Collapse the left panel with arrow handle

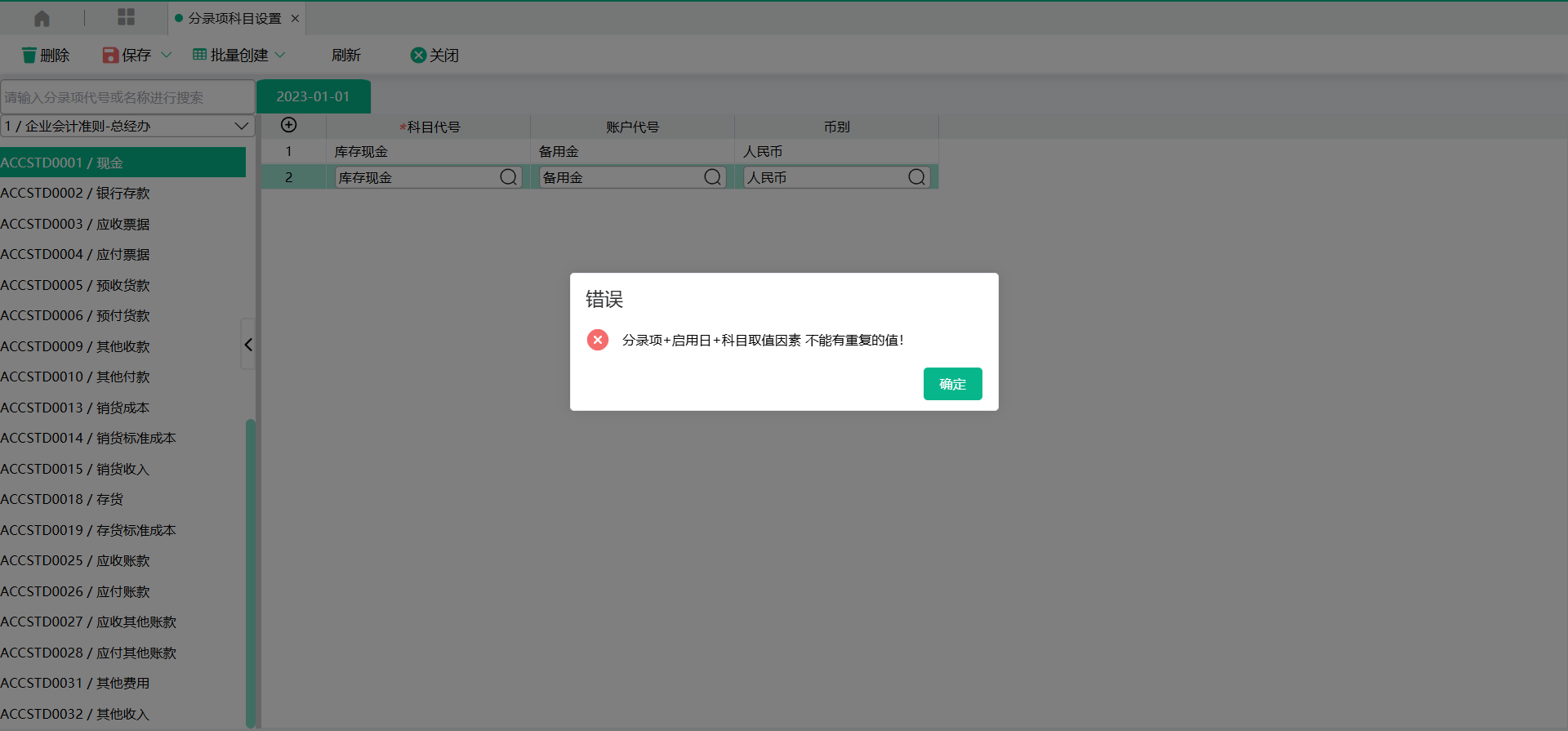248,344
